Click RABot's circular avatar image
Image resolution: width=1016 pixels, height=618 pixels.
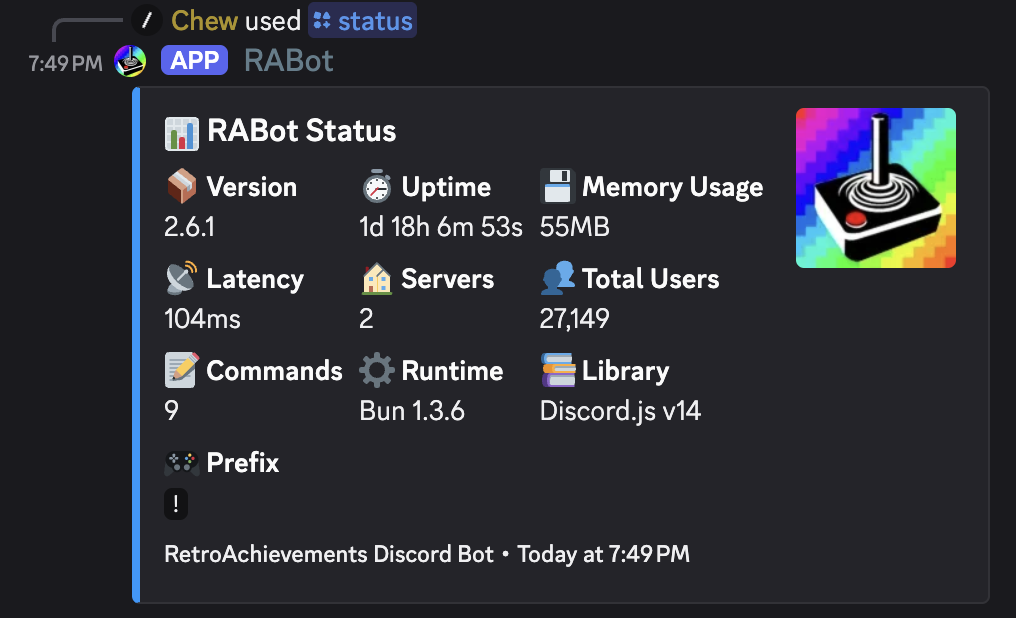(x=128, y=60)
